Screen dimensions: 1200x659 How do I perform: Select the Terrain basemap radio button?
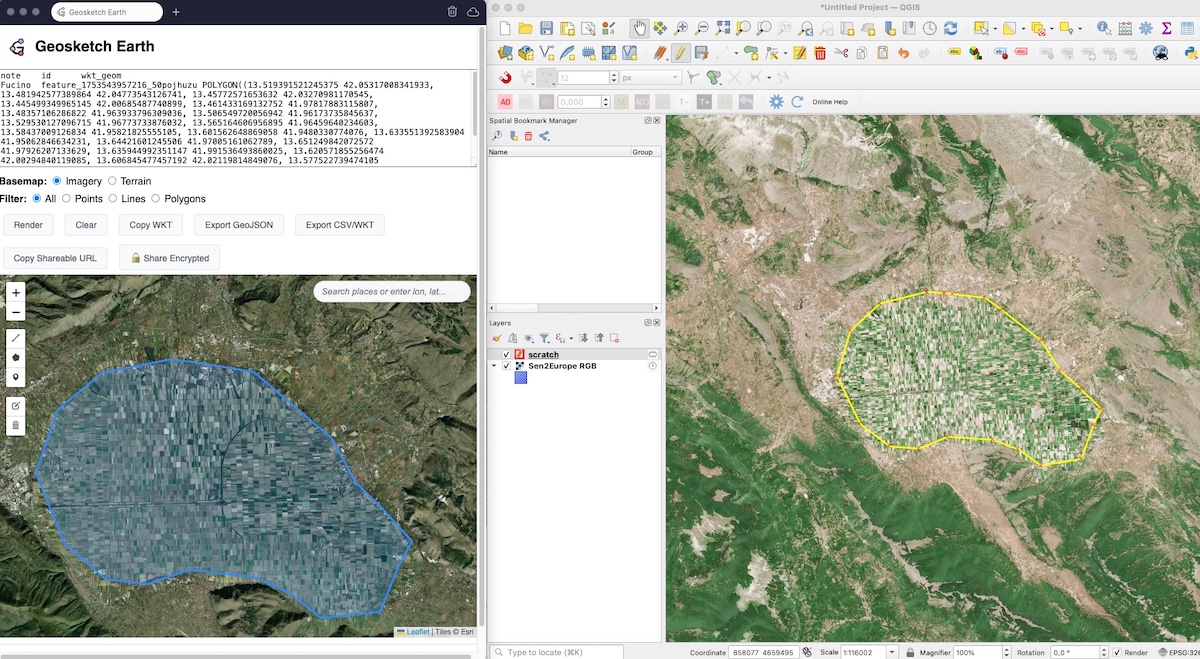[112, 181]
